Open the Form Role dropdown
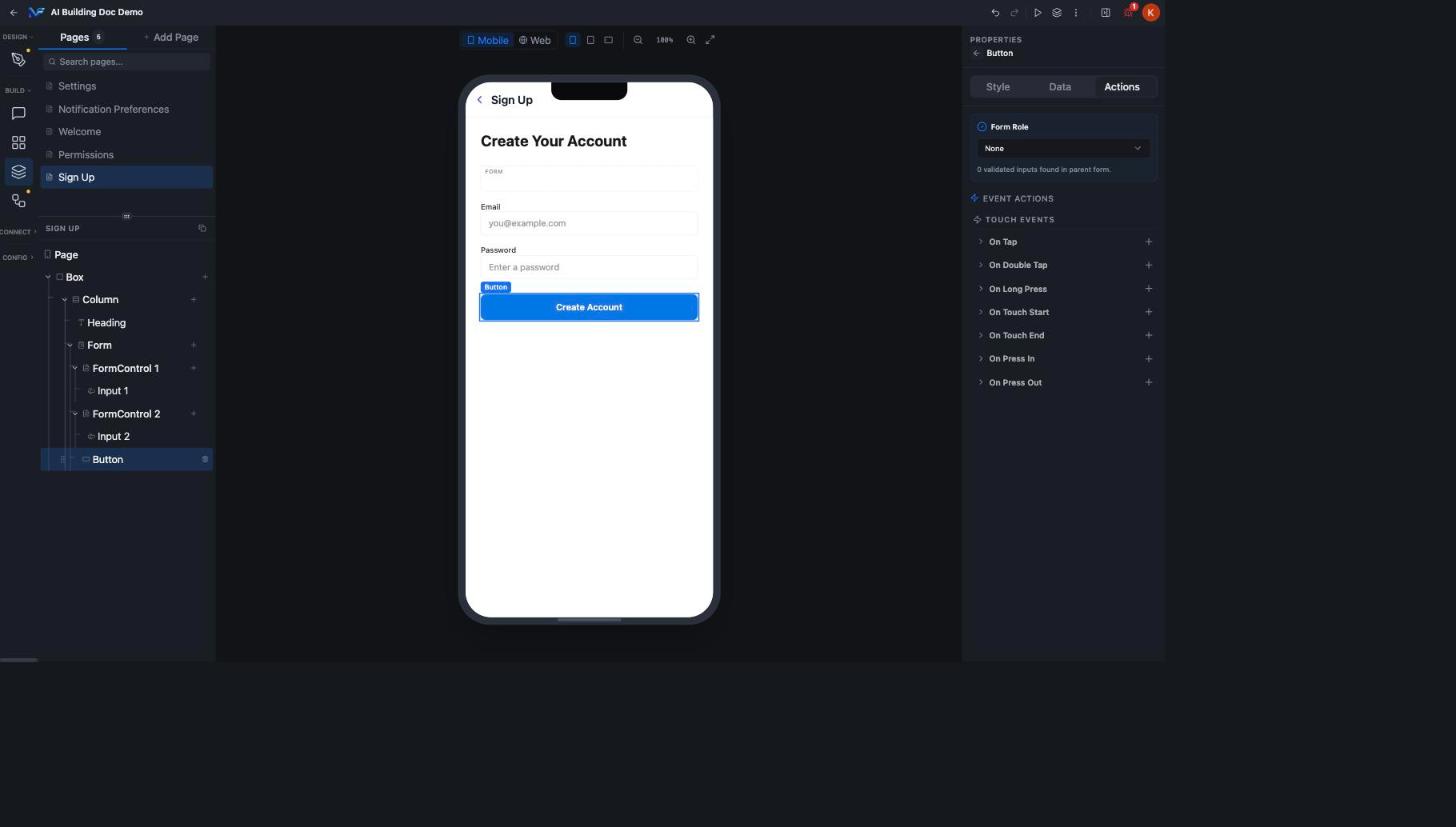Screen dimensions: 1456x827 tap(1063, 148)
